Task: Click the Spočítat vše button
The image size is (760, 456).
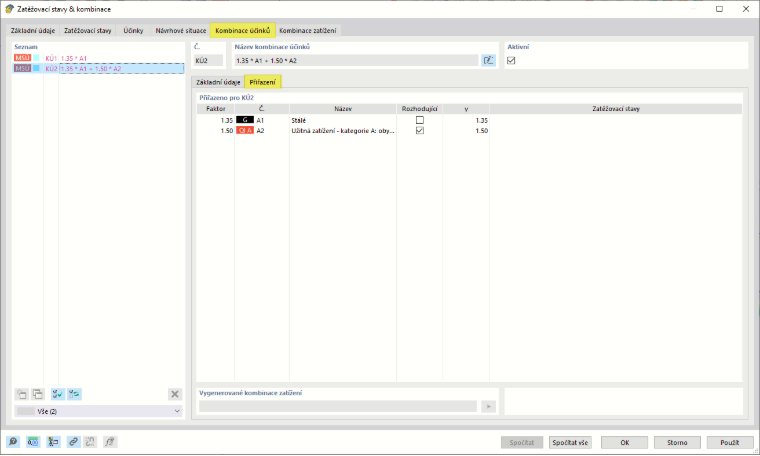Action: (x=570, y=442)
